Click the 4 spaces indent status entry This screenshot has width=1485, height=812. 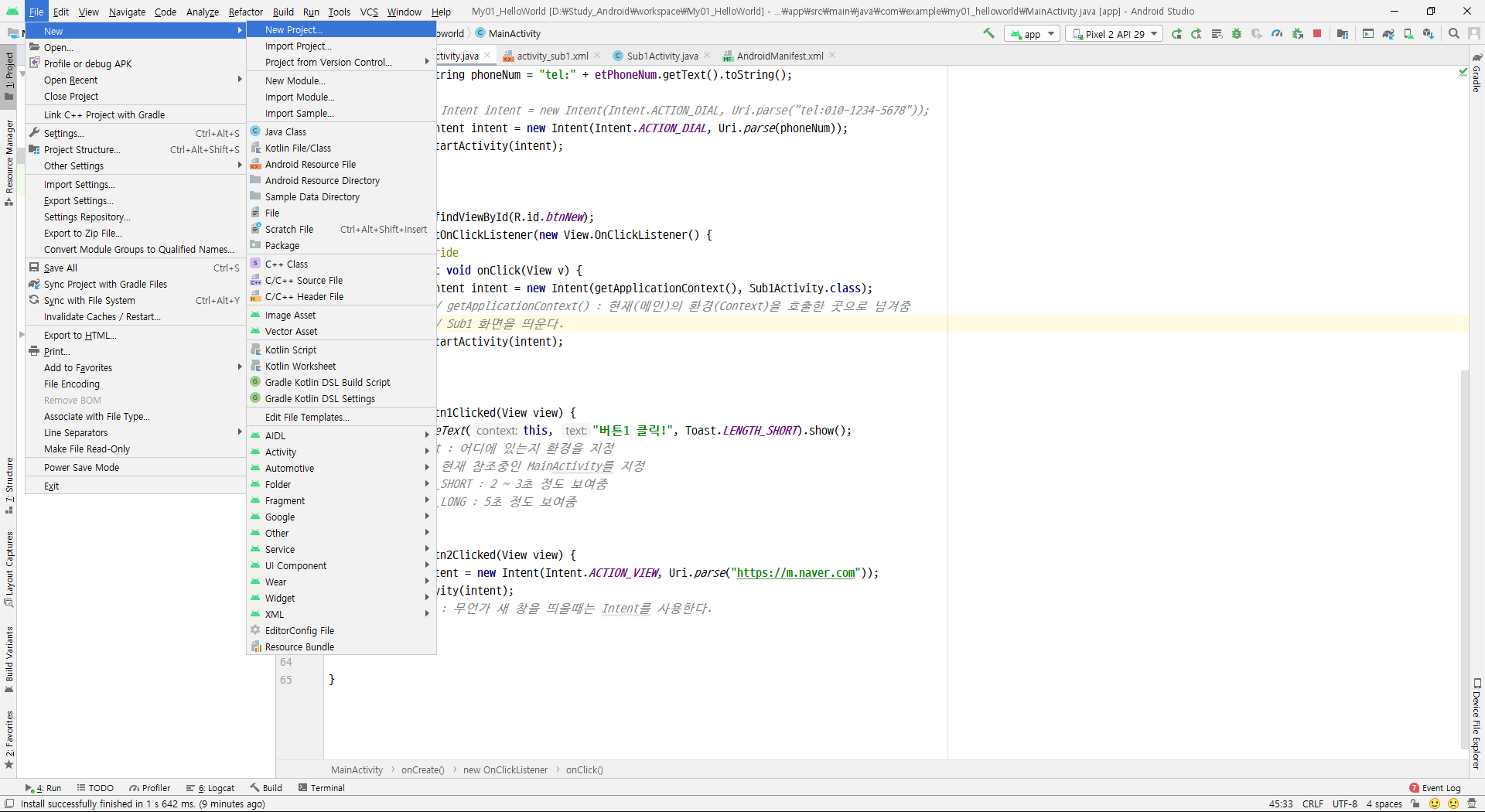[1384, 803]
